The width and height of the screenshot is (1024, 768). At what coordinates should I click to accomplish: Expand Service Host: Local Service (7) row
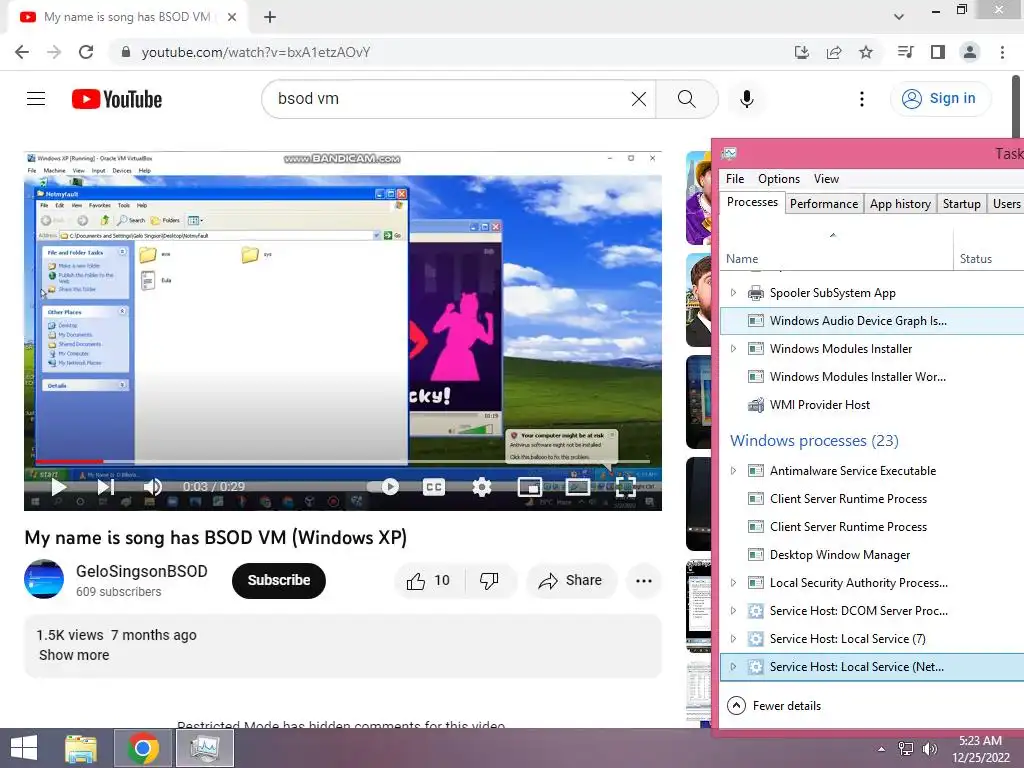(733, 639)
